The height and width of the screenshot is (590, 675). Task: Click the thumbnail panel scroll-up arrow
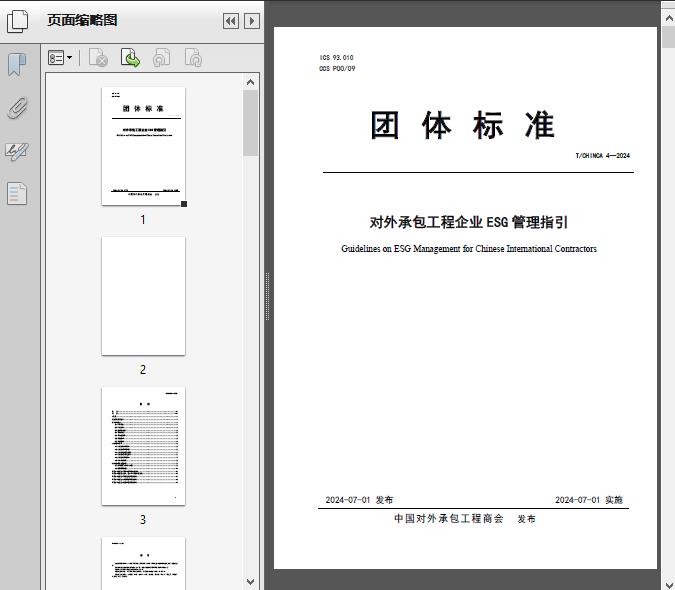tap(251, 82)
